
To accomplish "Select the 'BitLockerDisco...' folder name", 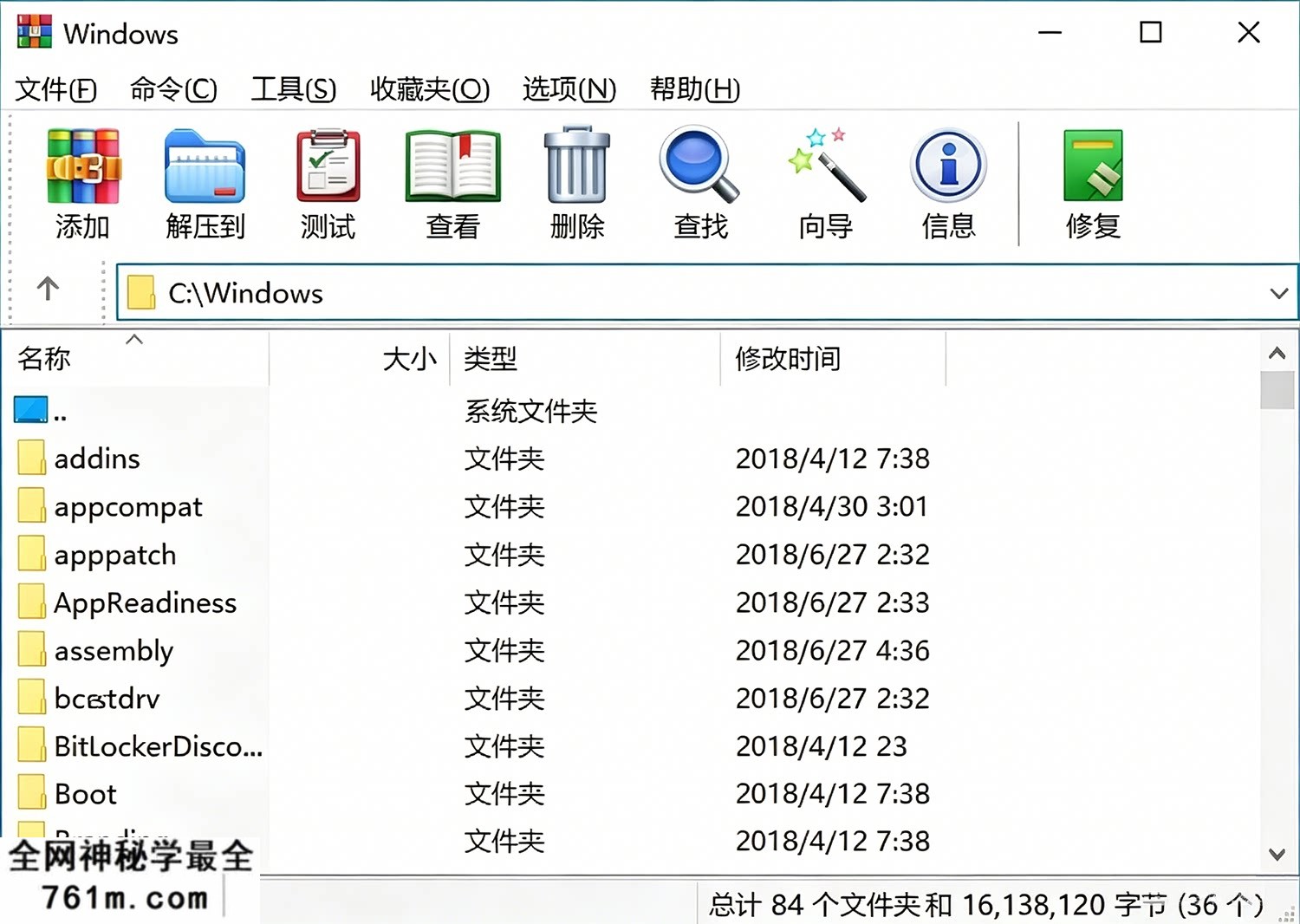I will coord(159,745).
